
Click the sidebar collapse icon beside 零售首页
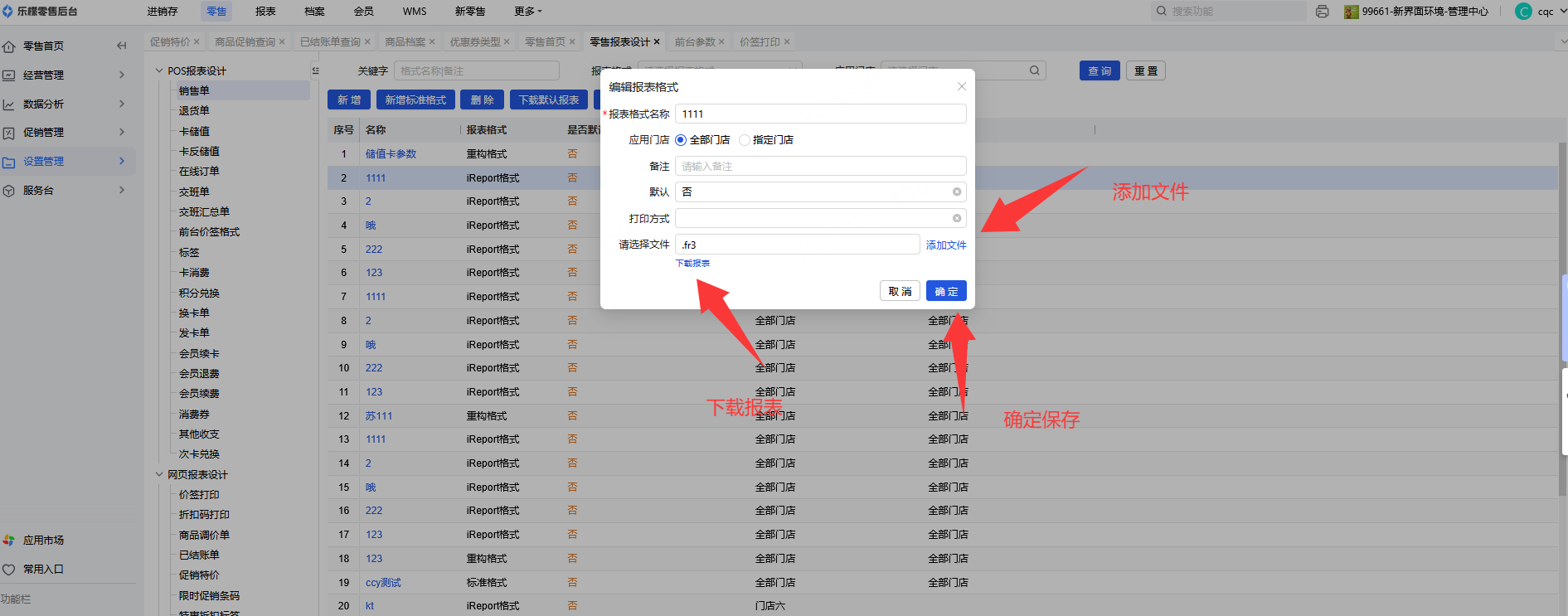pos(122,46)
